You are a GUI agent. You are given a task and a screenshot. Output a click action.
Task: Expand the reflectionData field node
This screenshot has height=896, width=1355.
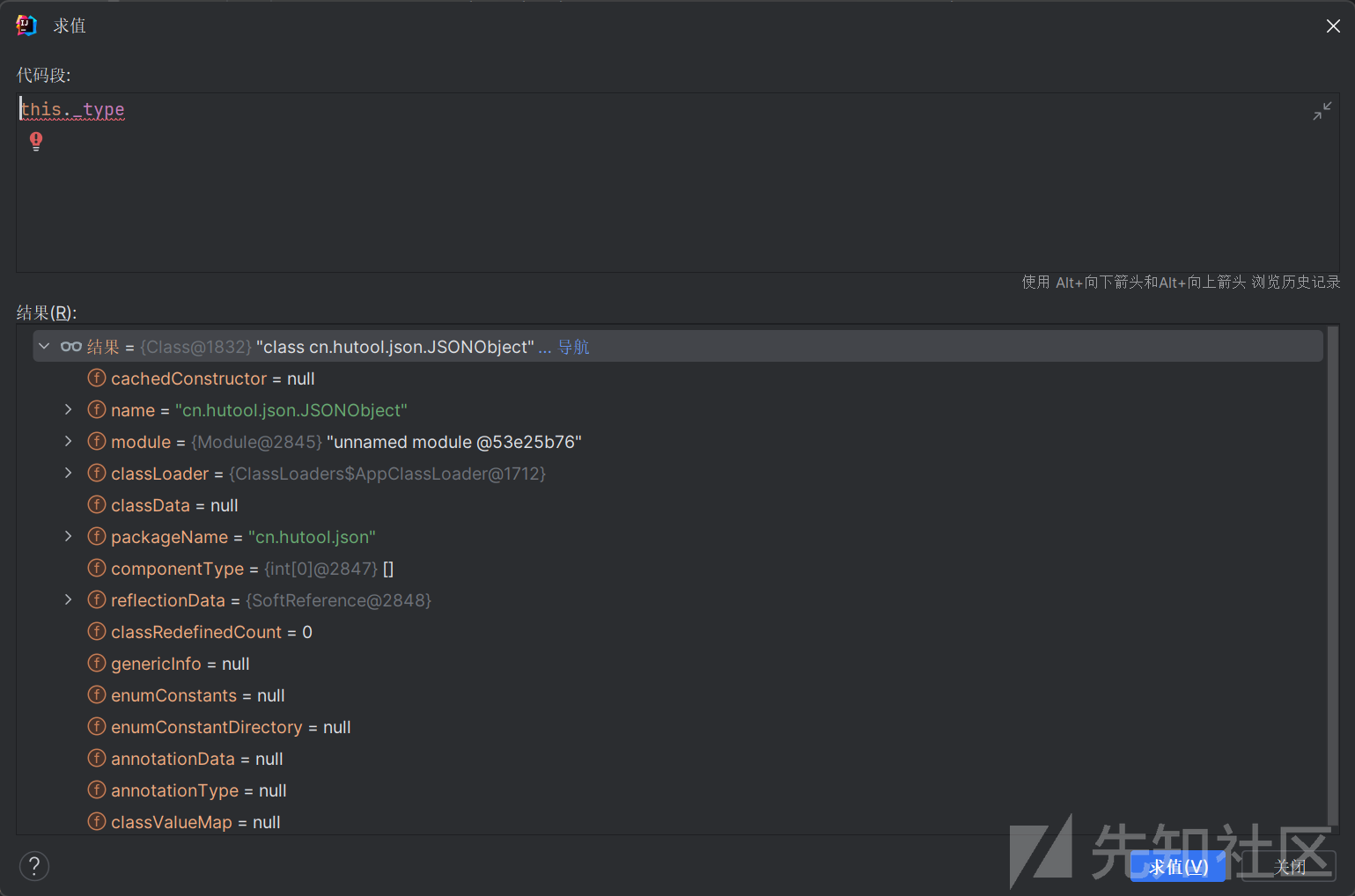tap(68, 600)
